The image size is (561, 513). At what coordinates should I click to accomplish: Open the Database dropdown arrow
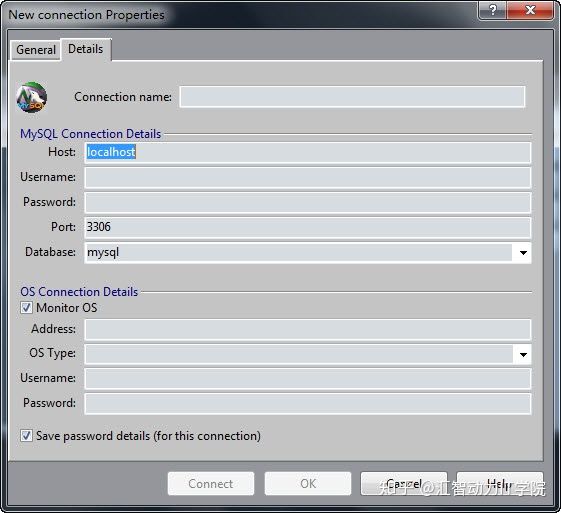[523, 253]
